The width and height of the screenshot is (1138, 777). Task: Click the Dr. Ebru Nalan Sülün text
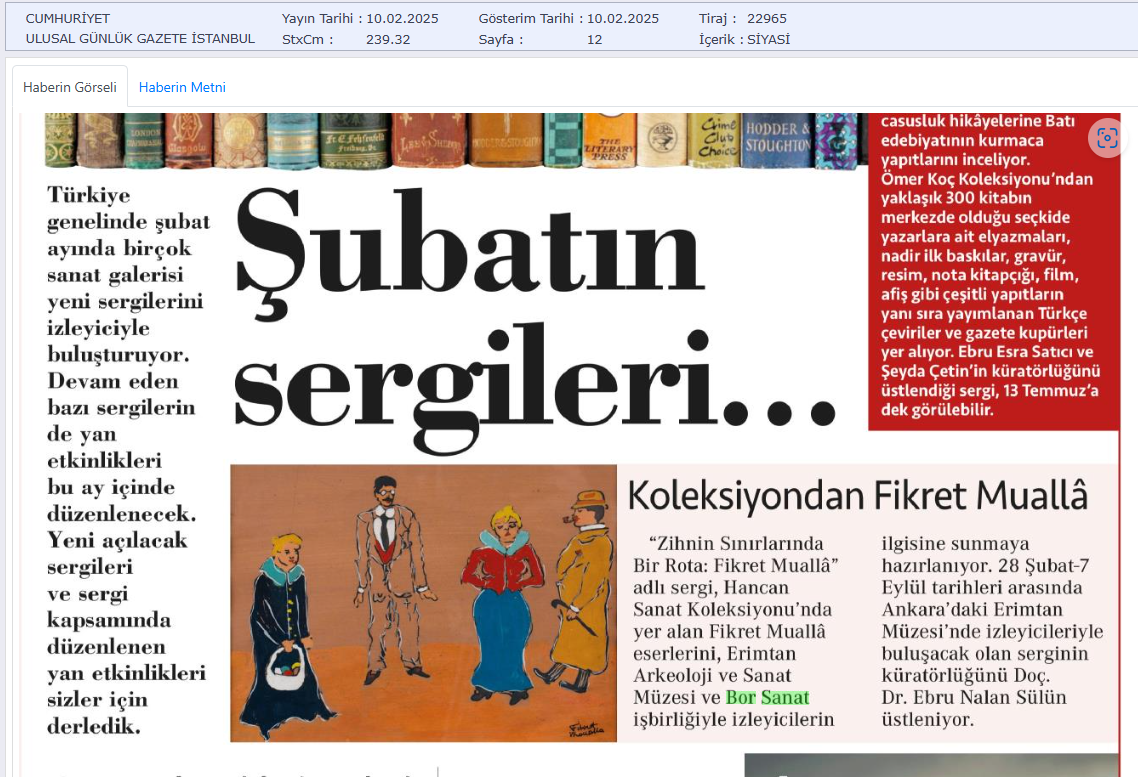[x=974, y=697]
